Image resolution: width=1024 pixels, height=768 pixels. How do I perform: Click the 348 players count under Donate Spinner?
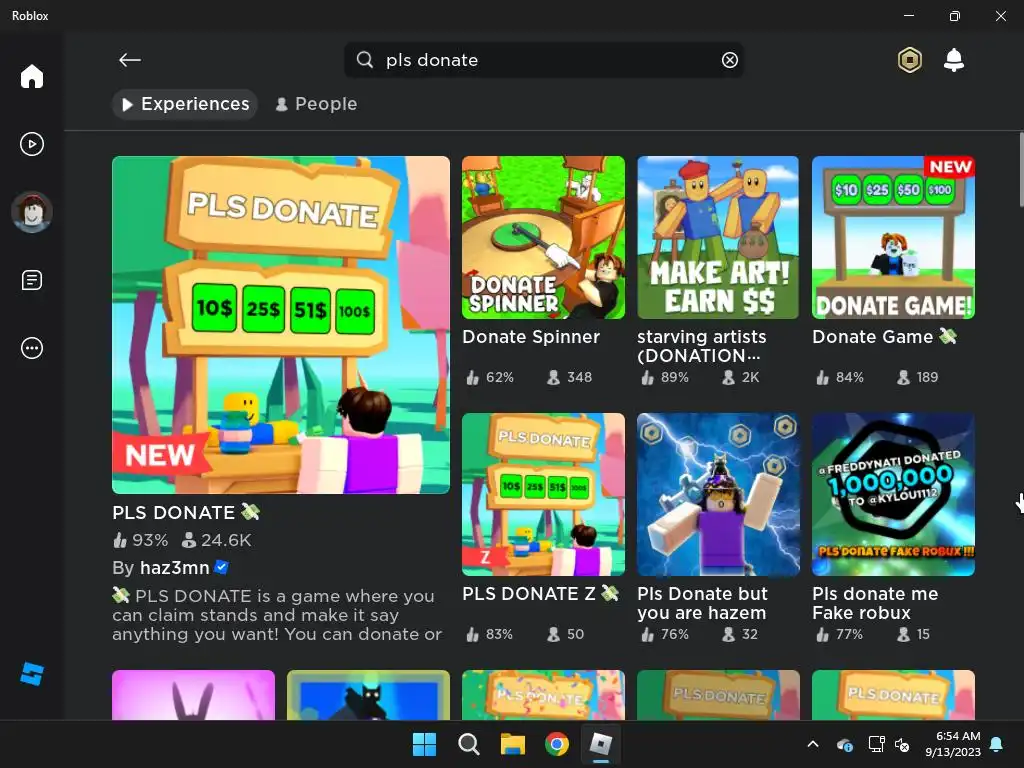[x=569, y=377]
